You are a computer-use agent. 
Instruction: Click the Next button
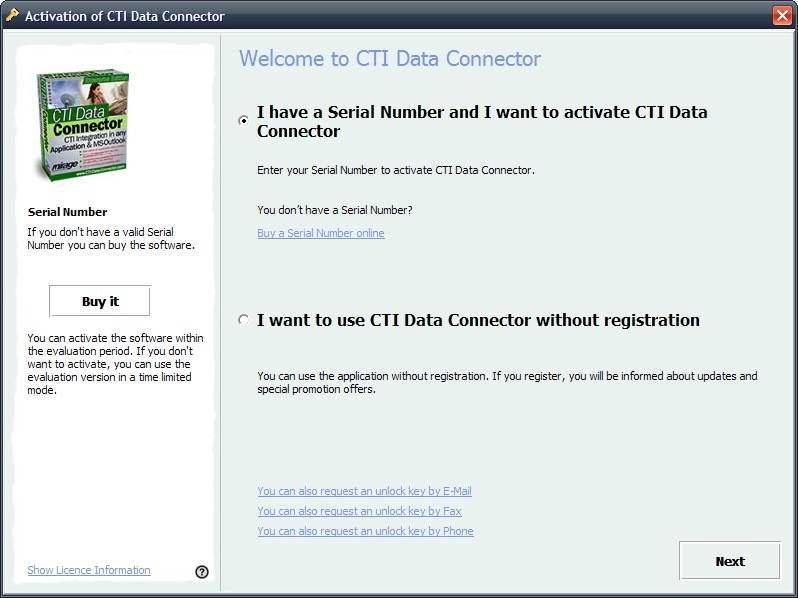coord(729,561)
